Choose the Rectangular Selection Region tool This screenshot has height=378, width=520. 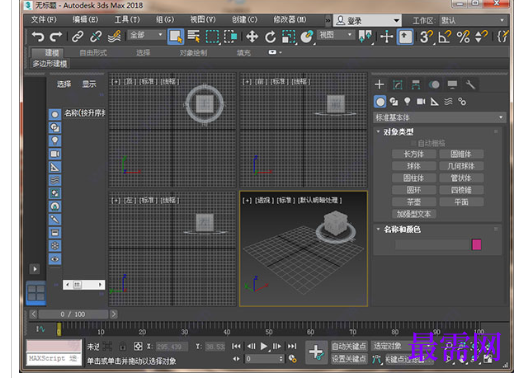(212, 37)
